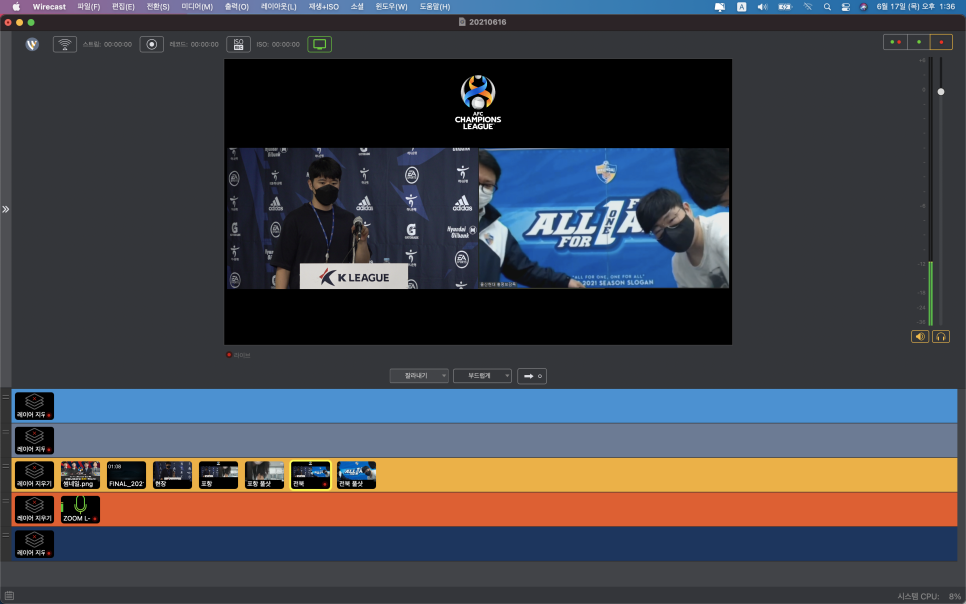Click the date and time display

pyautogui.click(x=915, y=7)
